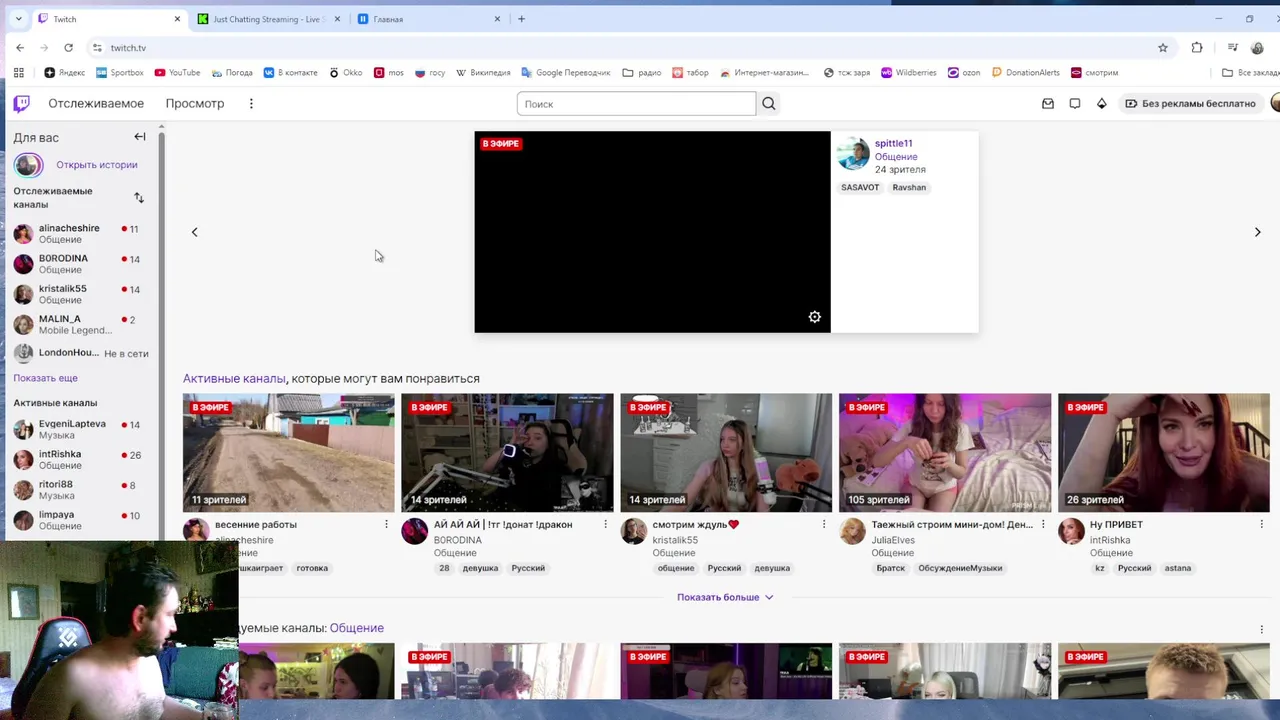
Task: Collapse the 'Для вас' sidebar
Action: click(140, 137)
